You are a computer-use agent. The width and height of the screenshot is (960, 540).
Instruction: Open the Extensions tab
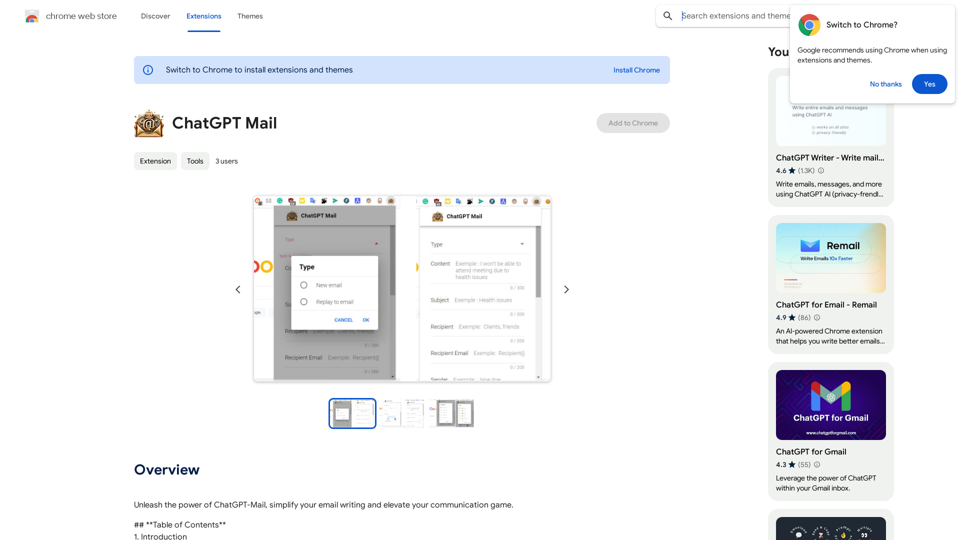(x=204, y=16)
